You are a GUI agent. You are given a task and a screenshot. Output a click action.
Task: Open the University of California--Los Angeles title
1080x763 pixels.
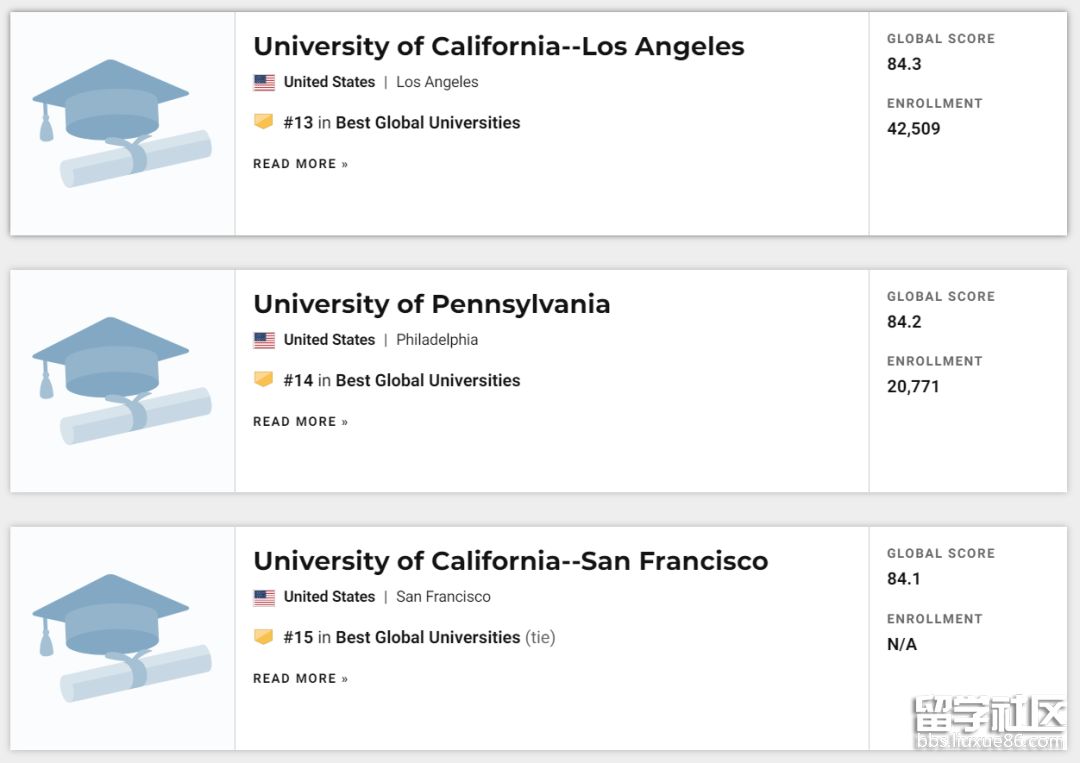498,46
